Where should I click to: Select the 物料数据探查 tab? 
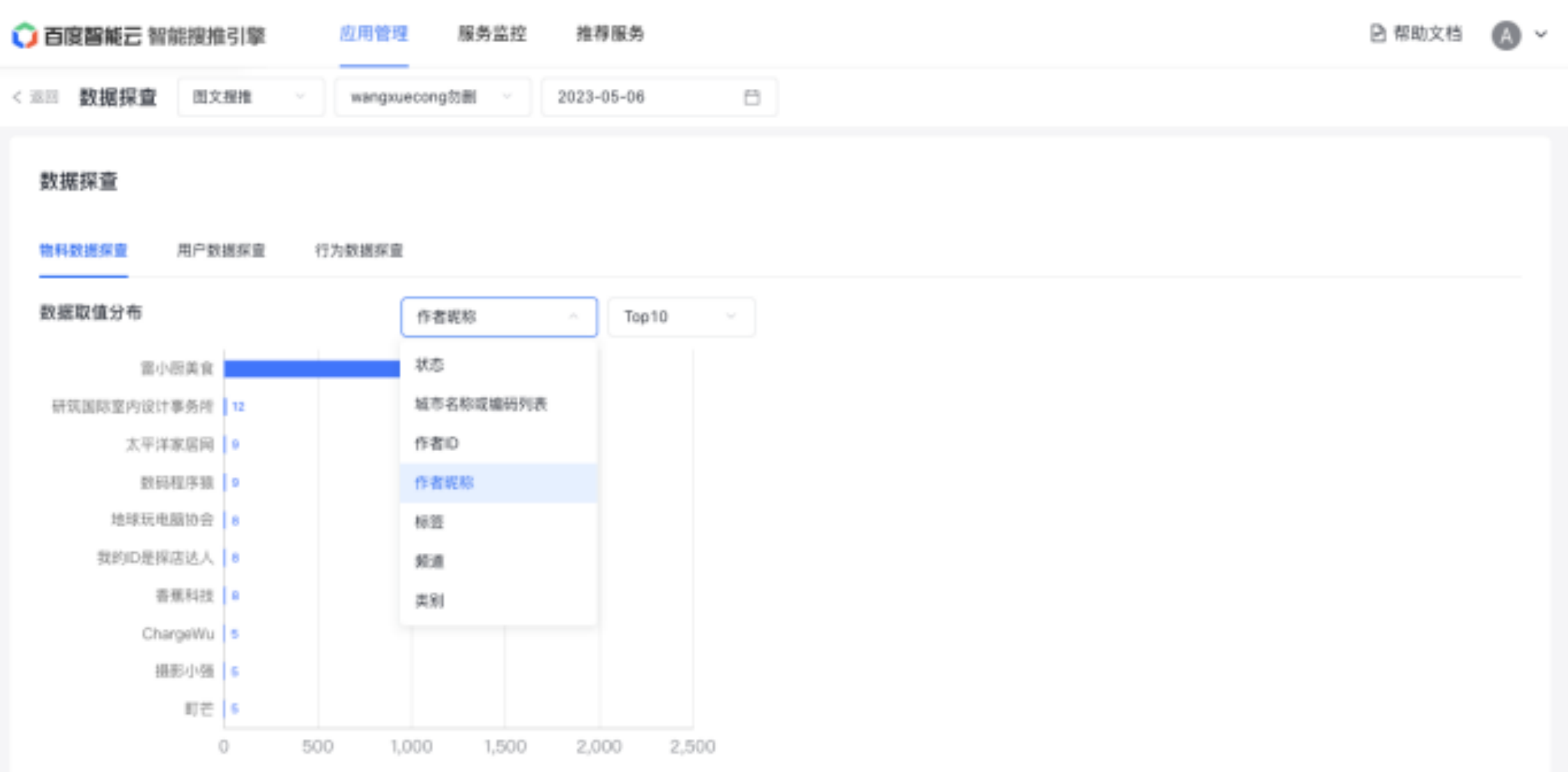tap(83, 250)
